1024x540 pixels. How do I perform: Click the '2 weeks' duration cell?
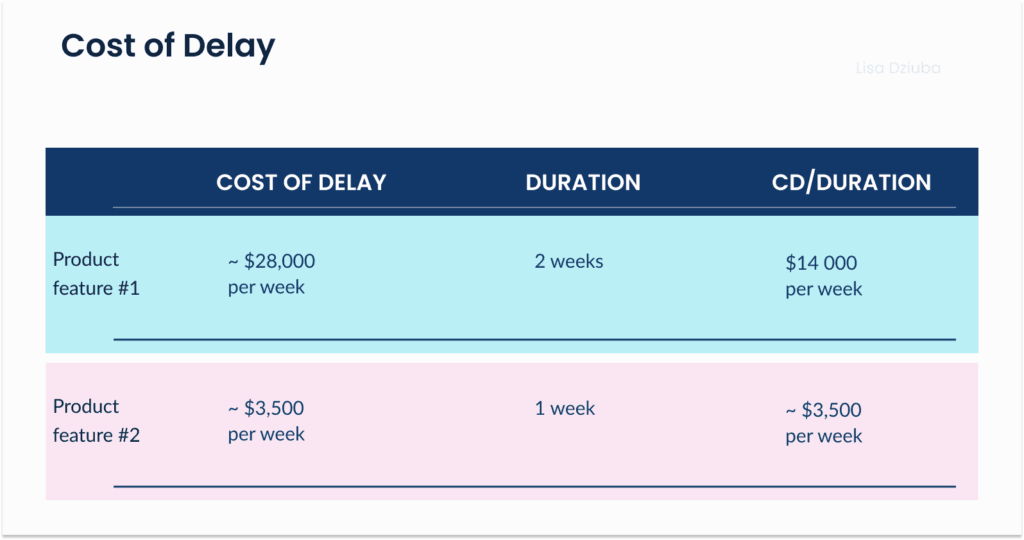coord(569,262)
